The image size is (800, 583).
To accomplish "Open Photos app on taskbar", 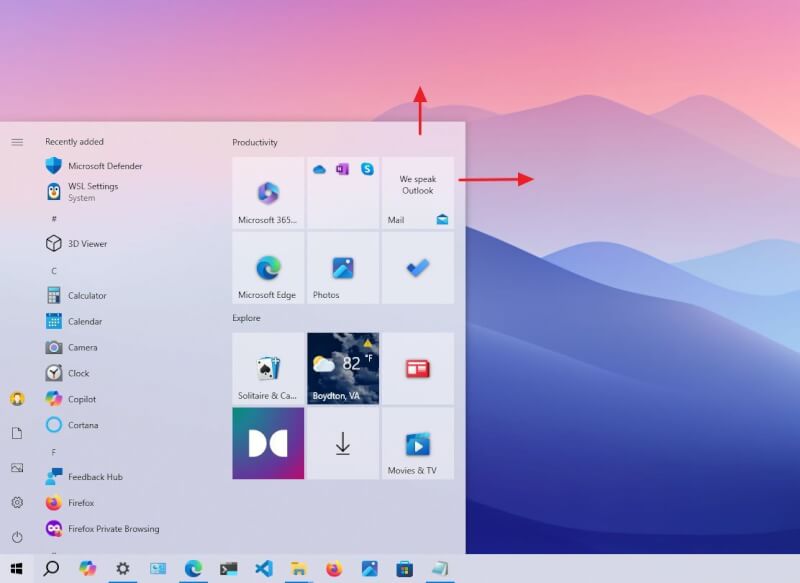I will click(369, 568).
